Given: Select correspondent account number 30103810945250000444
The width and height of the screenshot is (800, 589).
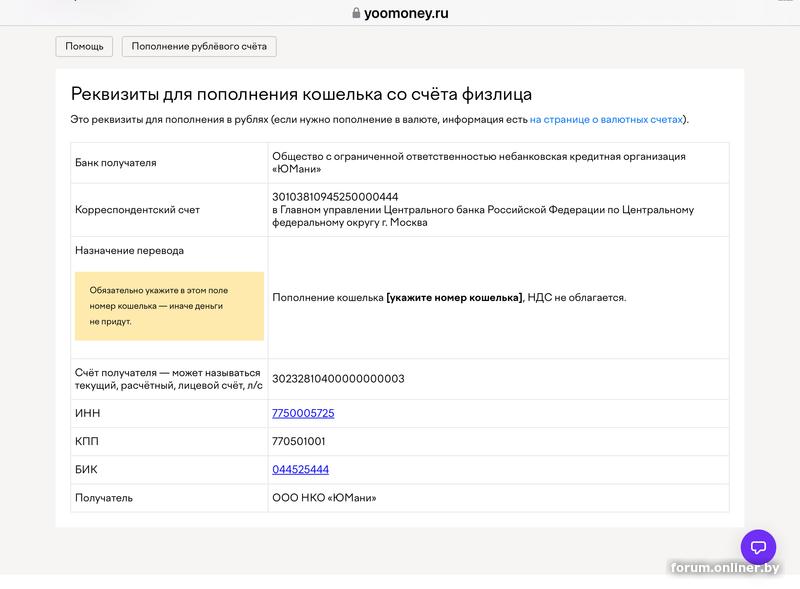Looking at the screenshot, I should [335, 197].
